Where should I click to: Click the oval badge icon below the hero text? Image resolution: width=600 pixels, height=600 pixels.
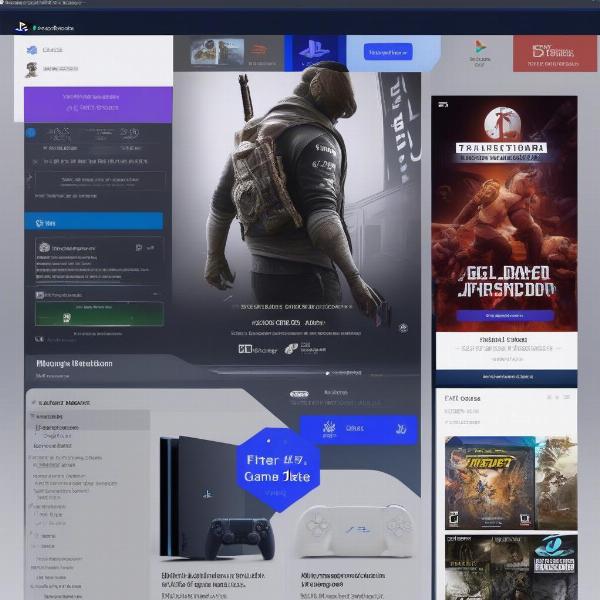click(x=291, y=349)
